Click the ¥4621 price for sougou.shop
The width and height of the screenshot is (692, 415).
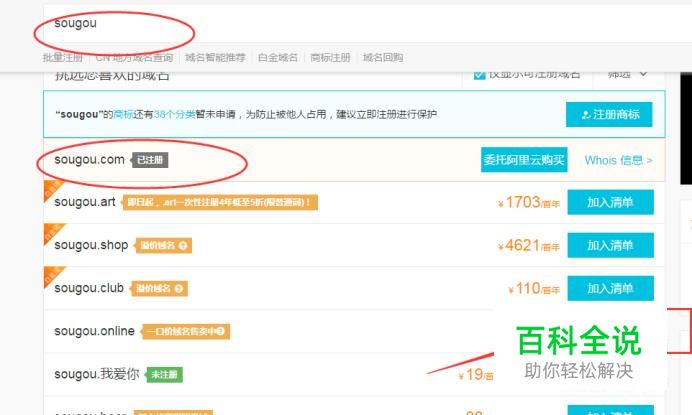529,245
